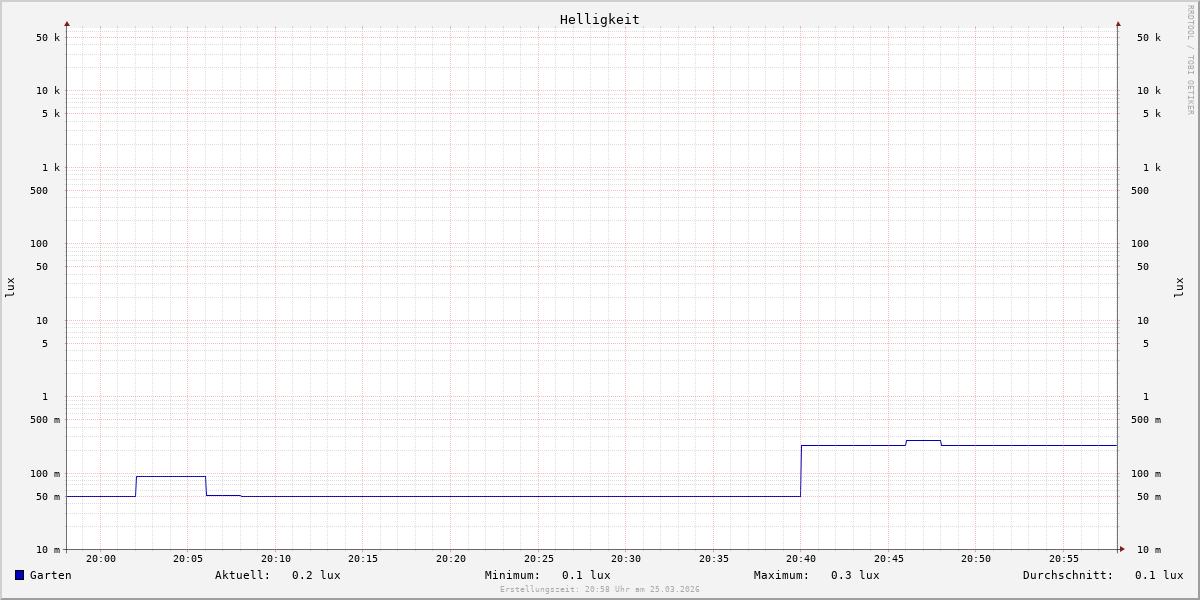Click the Maximum 0.3 lux value
The width and height of the screenshot is (1200, 600).
coord(855,575)
